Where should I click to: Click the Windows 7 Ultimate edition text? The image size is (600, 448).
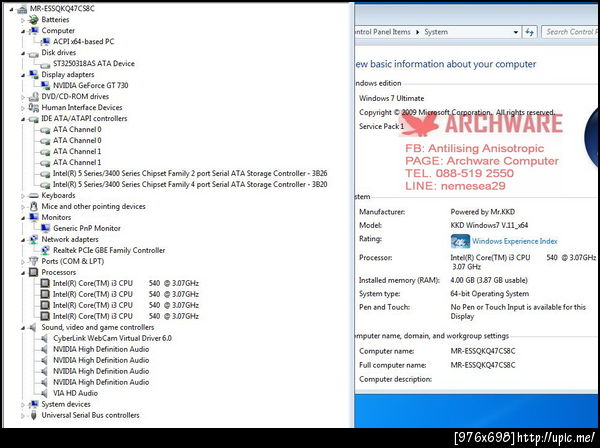[x=391, y=98]
